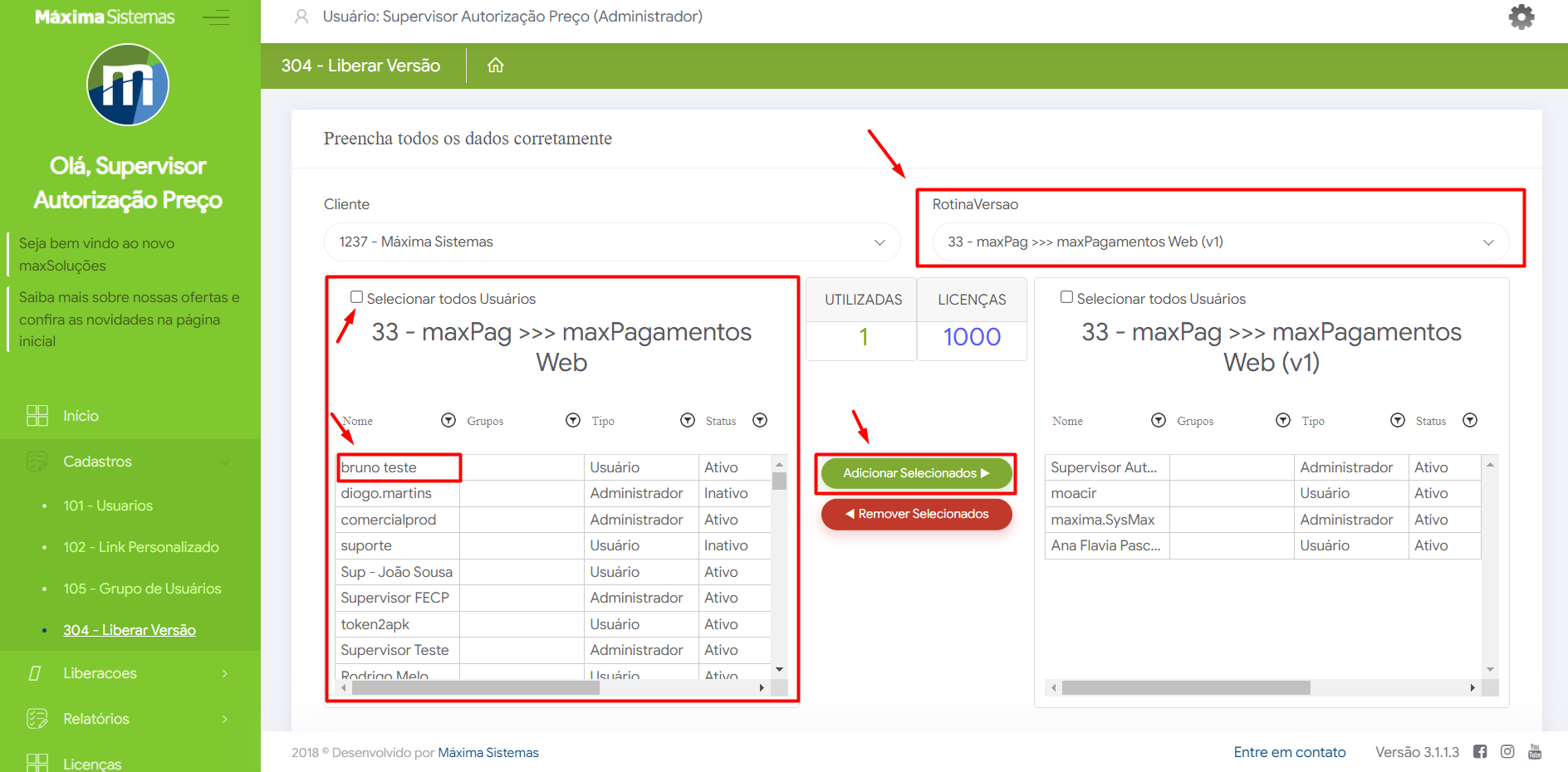Open the Nome column filter in left table
1568x772 pixels.
(x=448, y=421)
